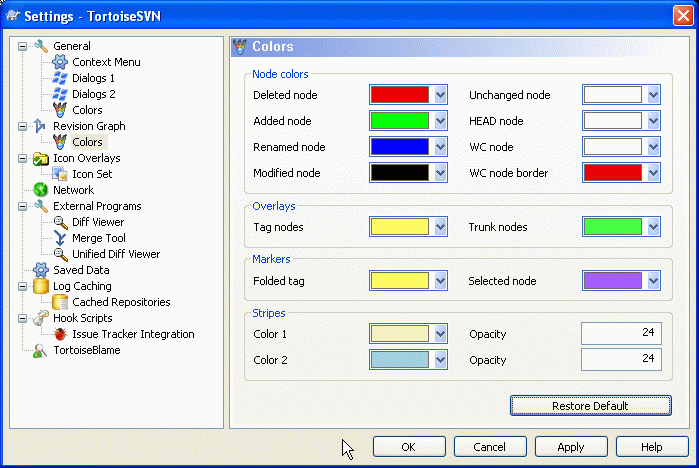Collapse the Hook Scripts tree node

[x=22, y=318]
